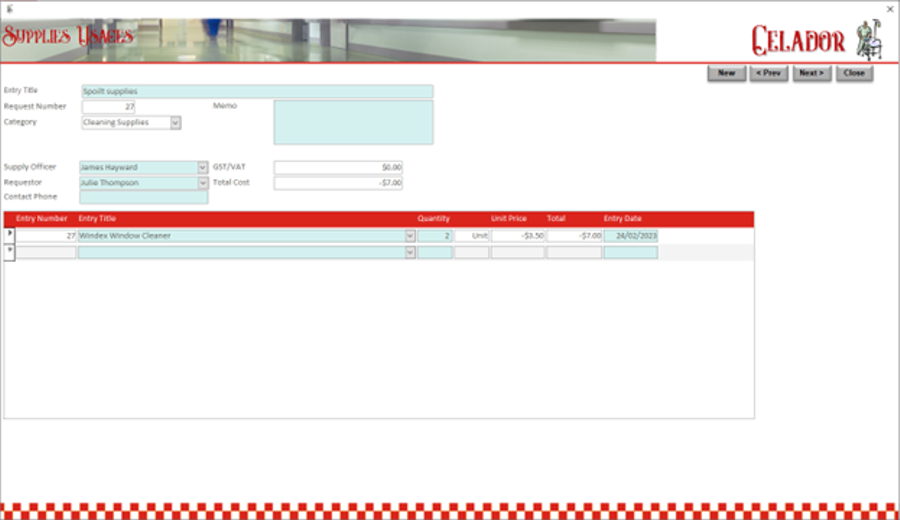Screen dimensions: 900x520
Task: Open the empty new row entry title dropdown
Action: (409, 253)
